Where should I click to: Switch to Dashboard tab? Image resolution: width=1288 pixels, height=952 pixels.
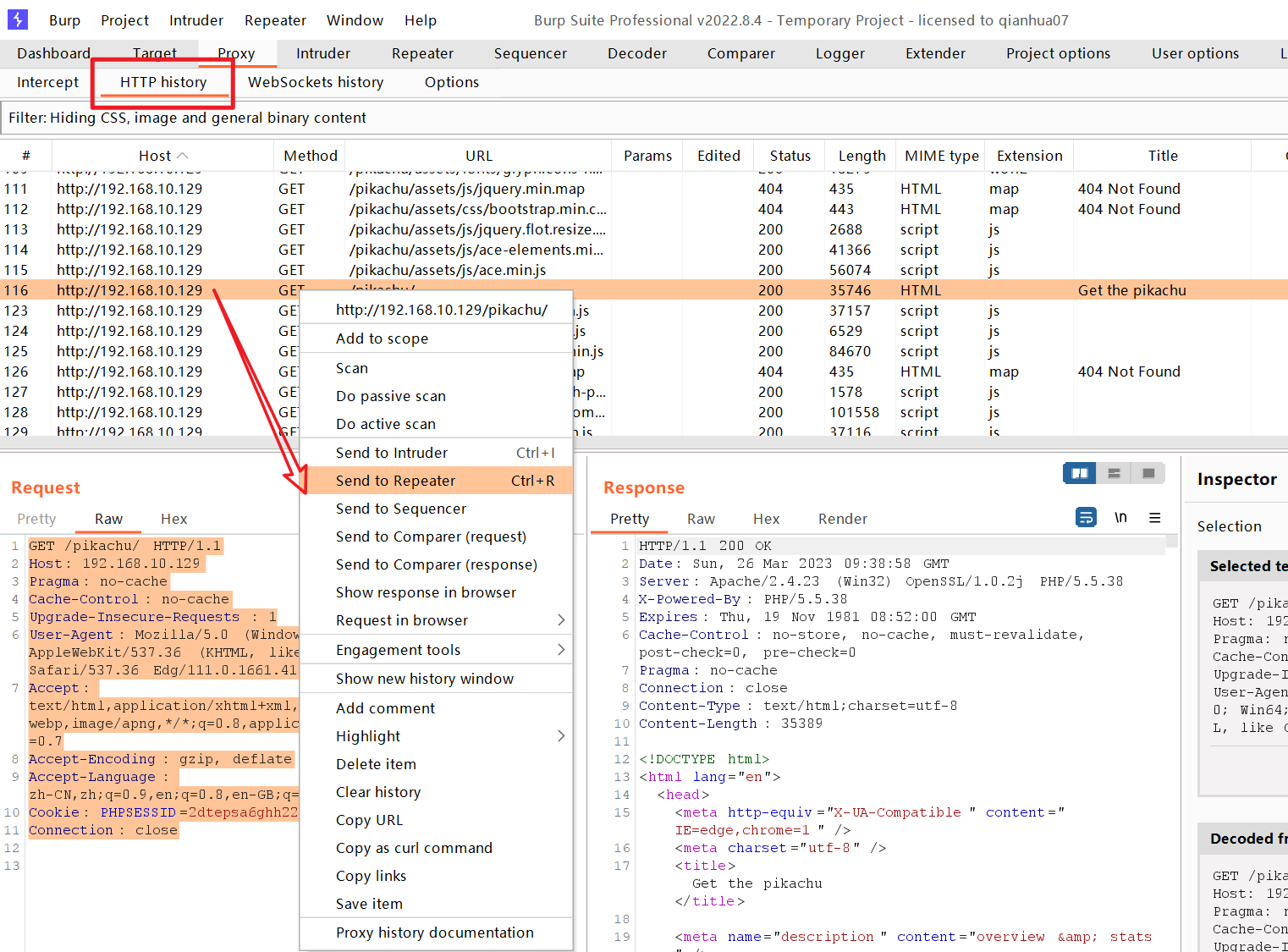coord(53,53)
